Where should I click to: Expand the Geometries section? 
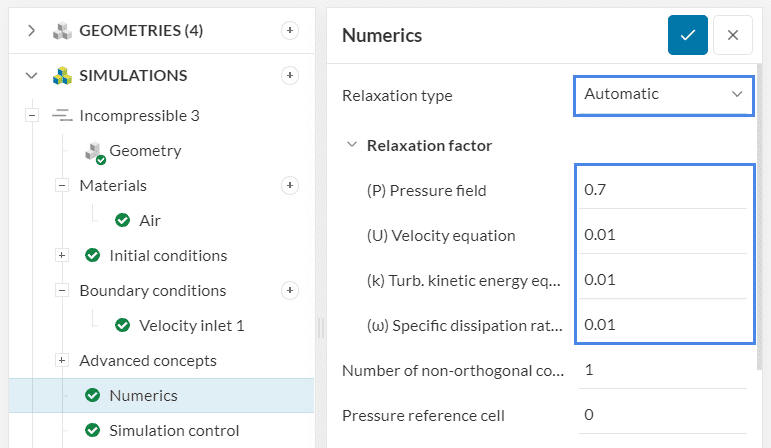click(31, 31)
